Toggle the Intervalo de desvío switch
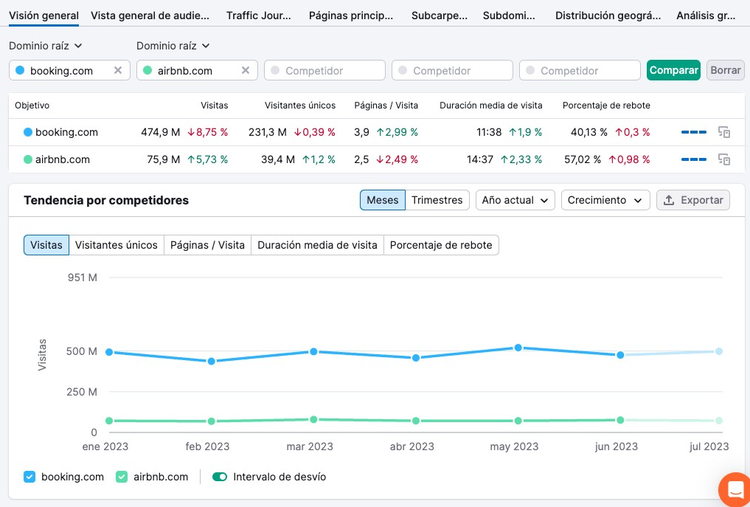 click(220, 477)
